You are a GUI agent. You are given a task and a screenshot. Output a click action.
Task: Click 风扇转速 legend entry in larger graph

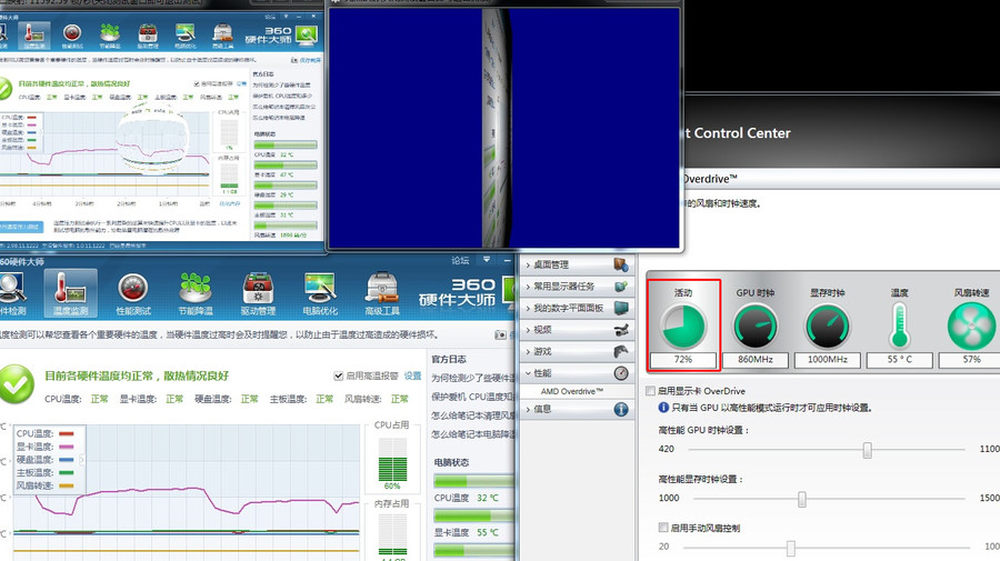45,485
